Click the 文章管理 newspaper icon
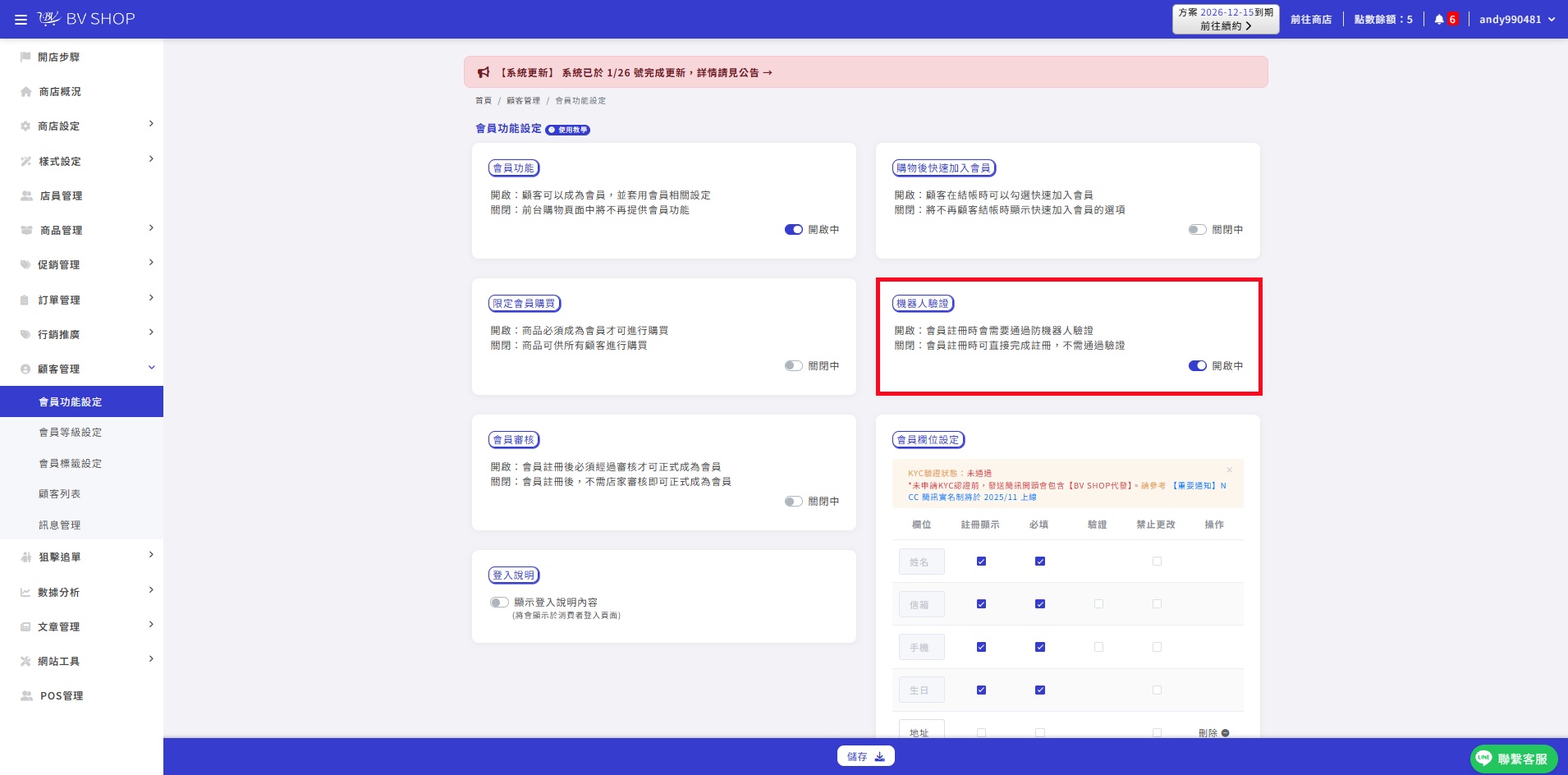The width and height of the screenshot is (1568, 775). [25, 627]
